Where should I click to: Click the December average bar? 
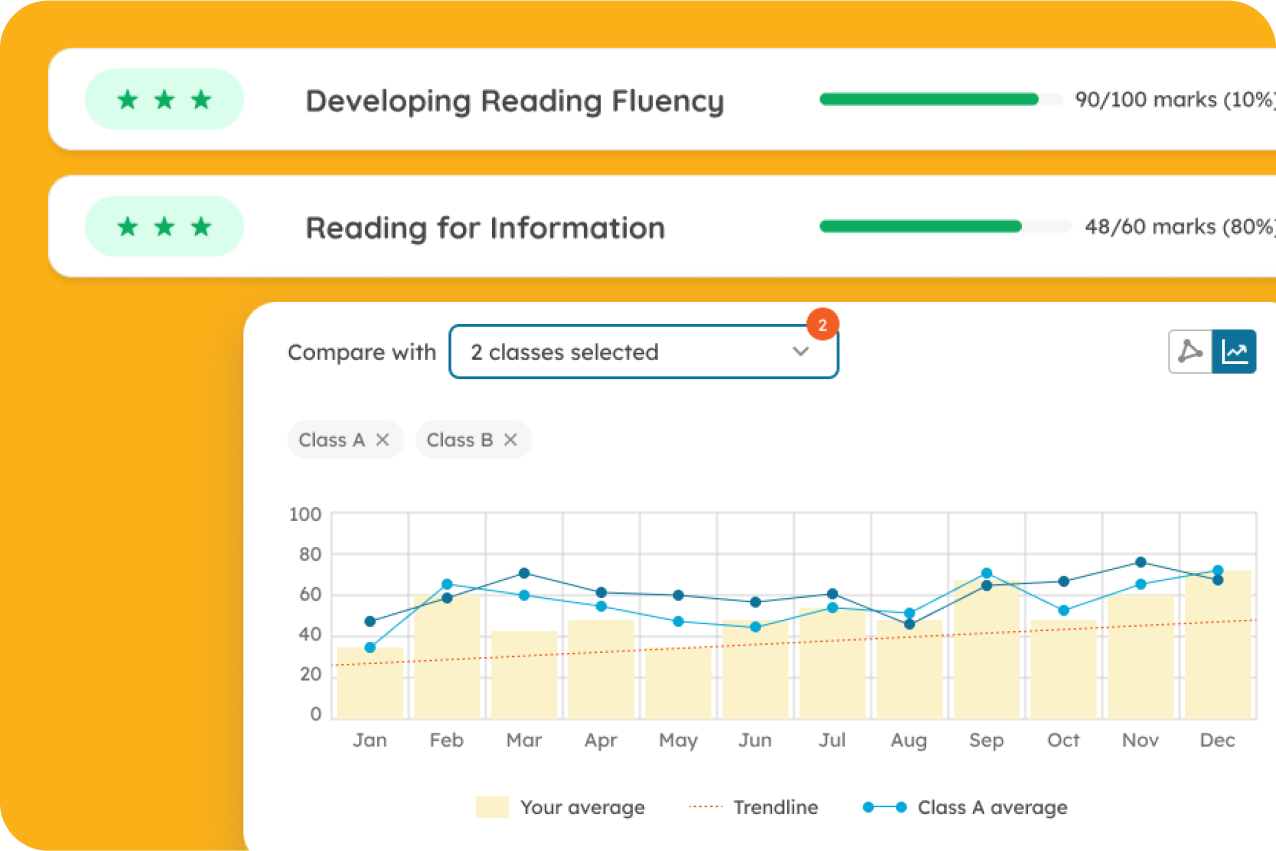(1217, 650)
